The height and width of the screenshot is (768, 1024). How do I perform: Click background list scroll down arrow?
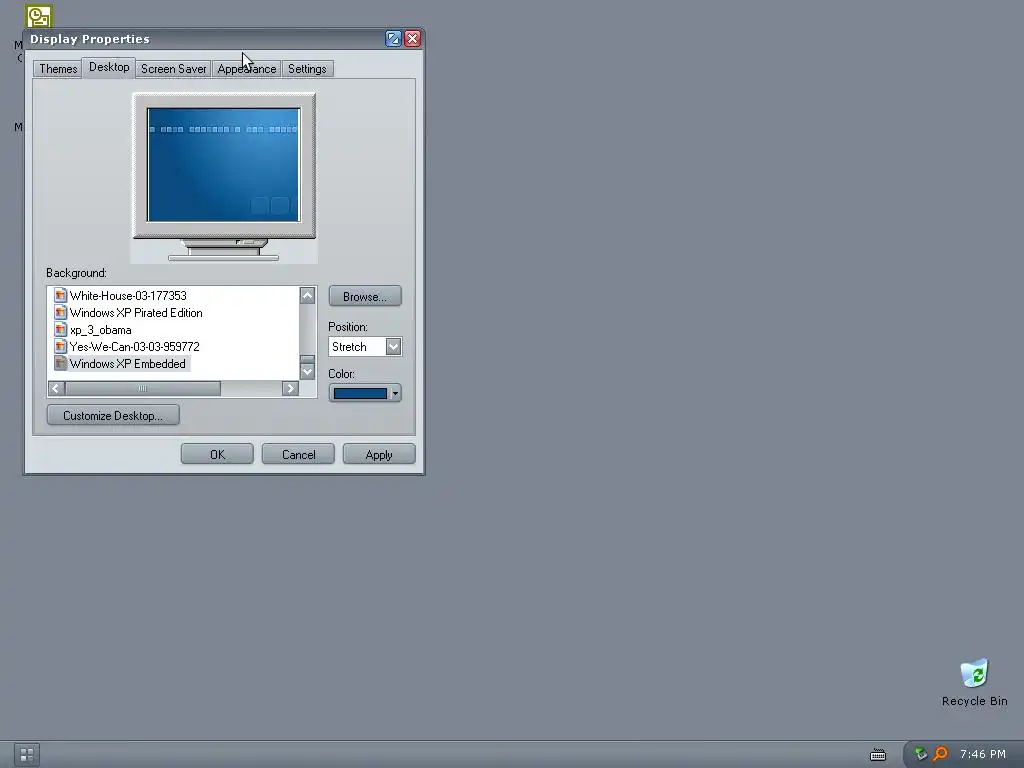coord(308,372)
